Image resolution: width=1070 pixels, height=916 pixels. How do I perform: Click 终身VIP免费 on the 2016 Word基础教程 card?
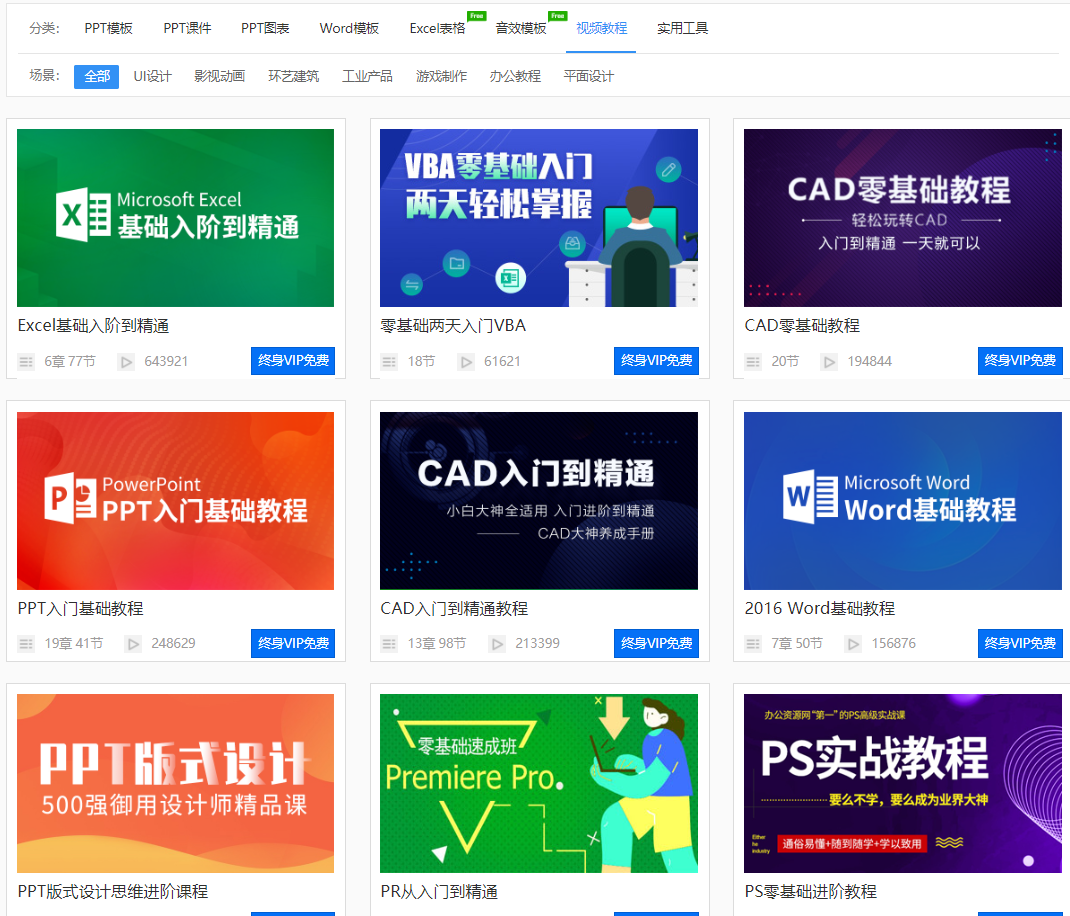click(1020, 644)
